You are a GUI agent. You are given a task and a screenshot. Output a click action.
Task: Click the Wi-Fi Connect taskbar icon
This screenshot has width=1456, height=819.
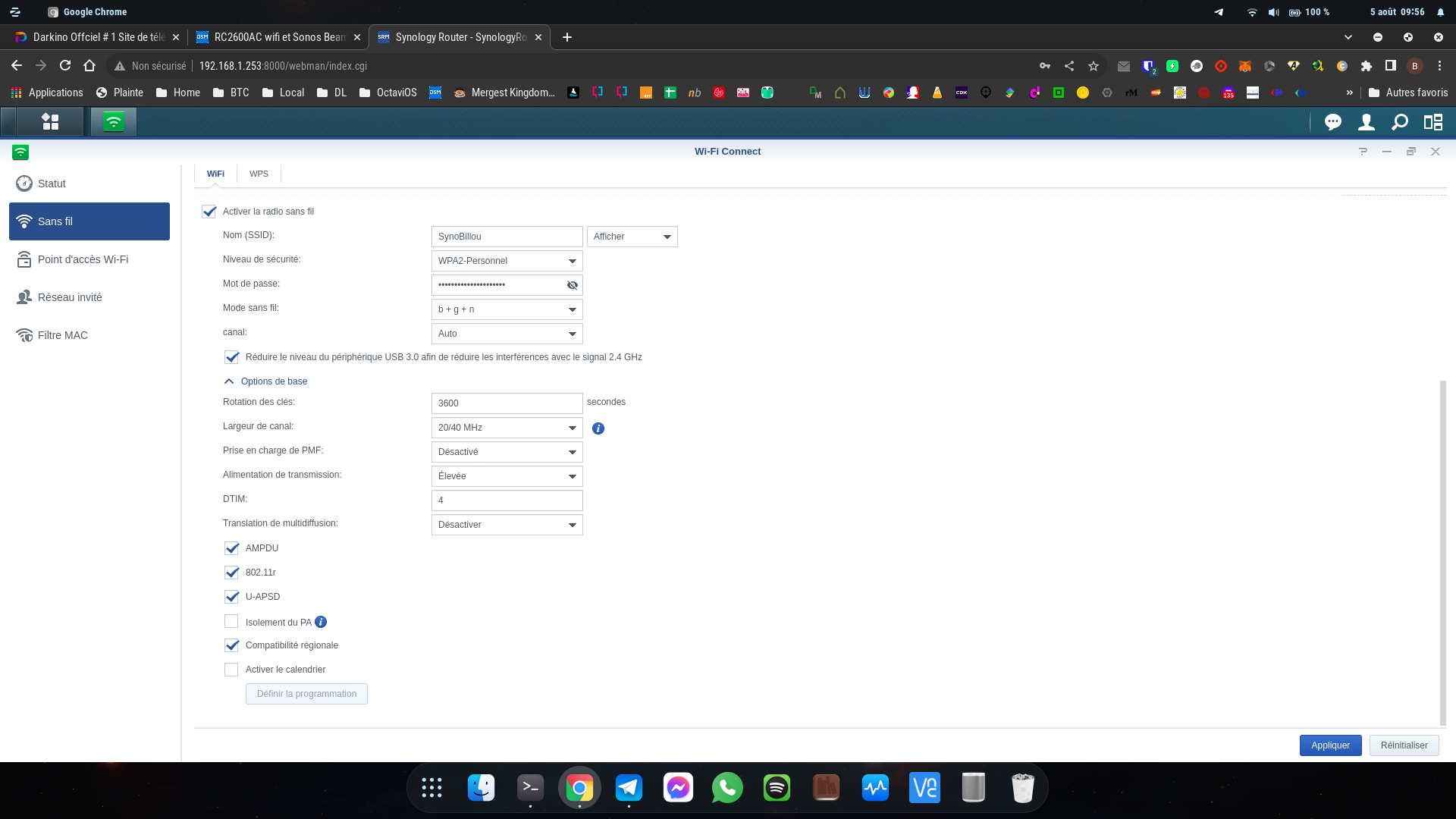click(113, 122)
